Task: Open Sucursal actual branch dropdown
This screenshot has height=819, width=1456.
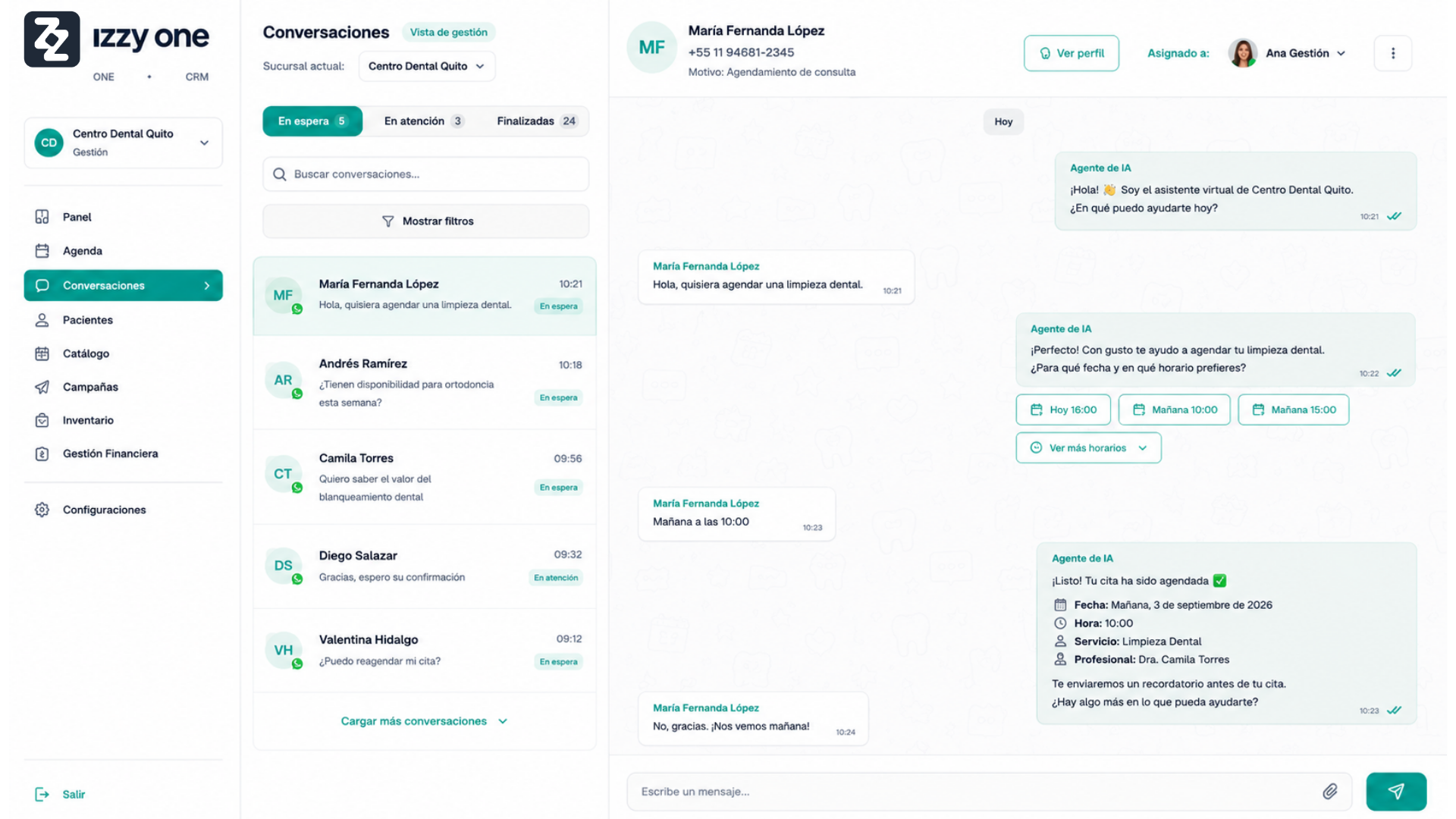Action: click(426, 66)
